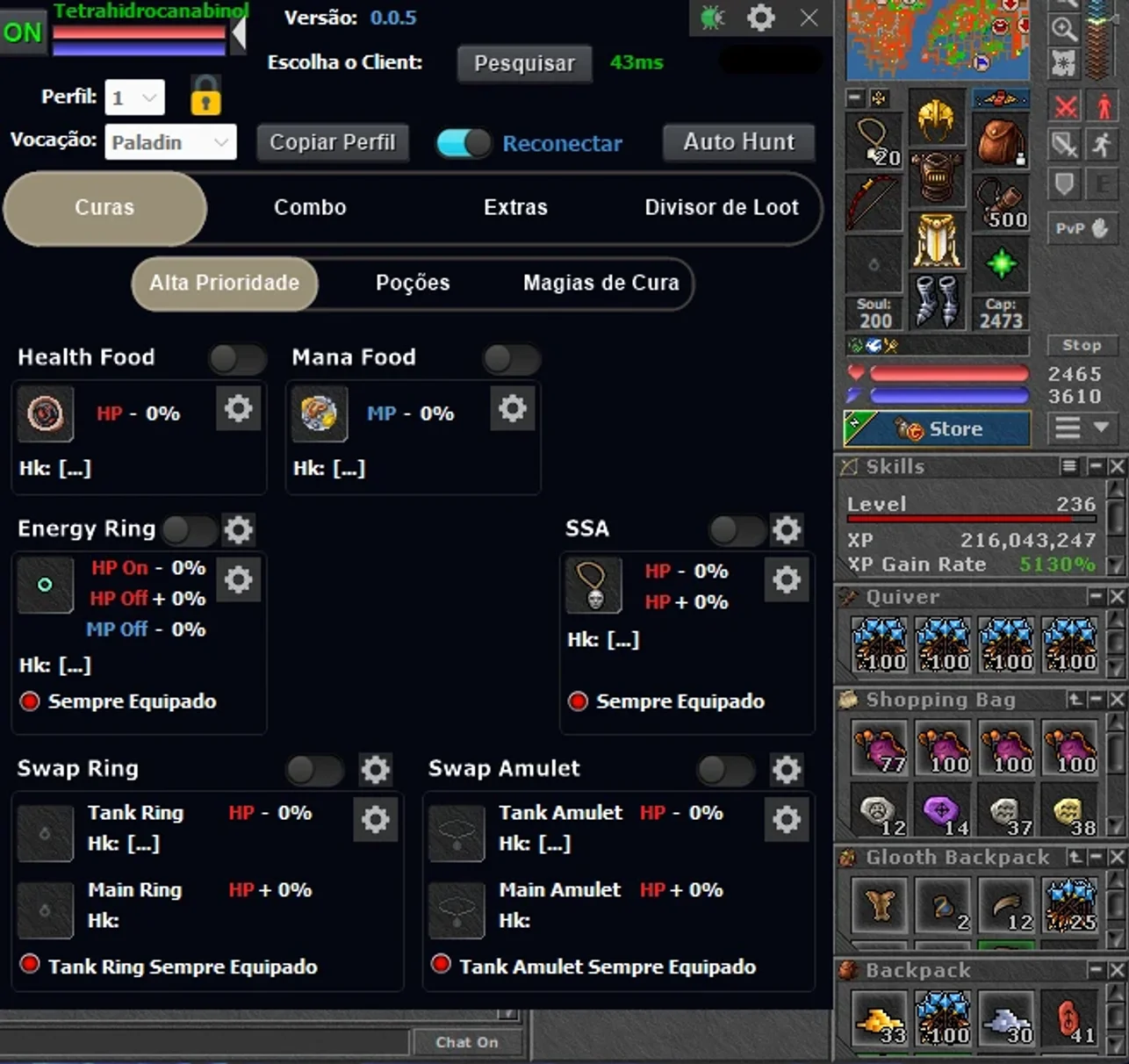The height and width of the screenshot is (1064, 1129).
Task: Open the menu dropdown beside Store
Action: tap(1081, 428)
